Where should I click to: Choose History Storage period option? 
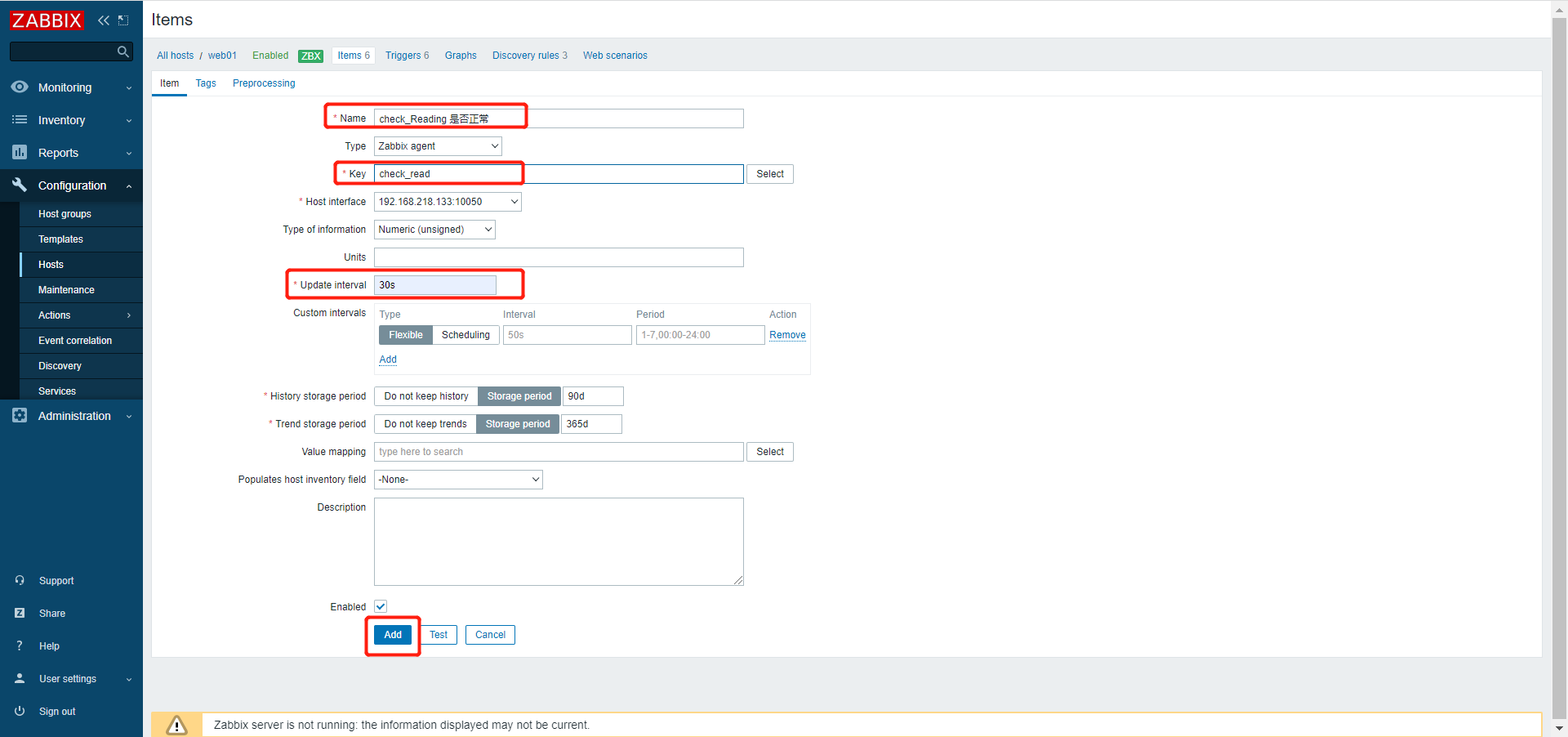point(519,396)
